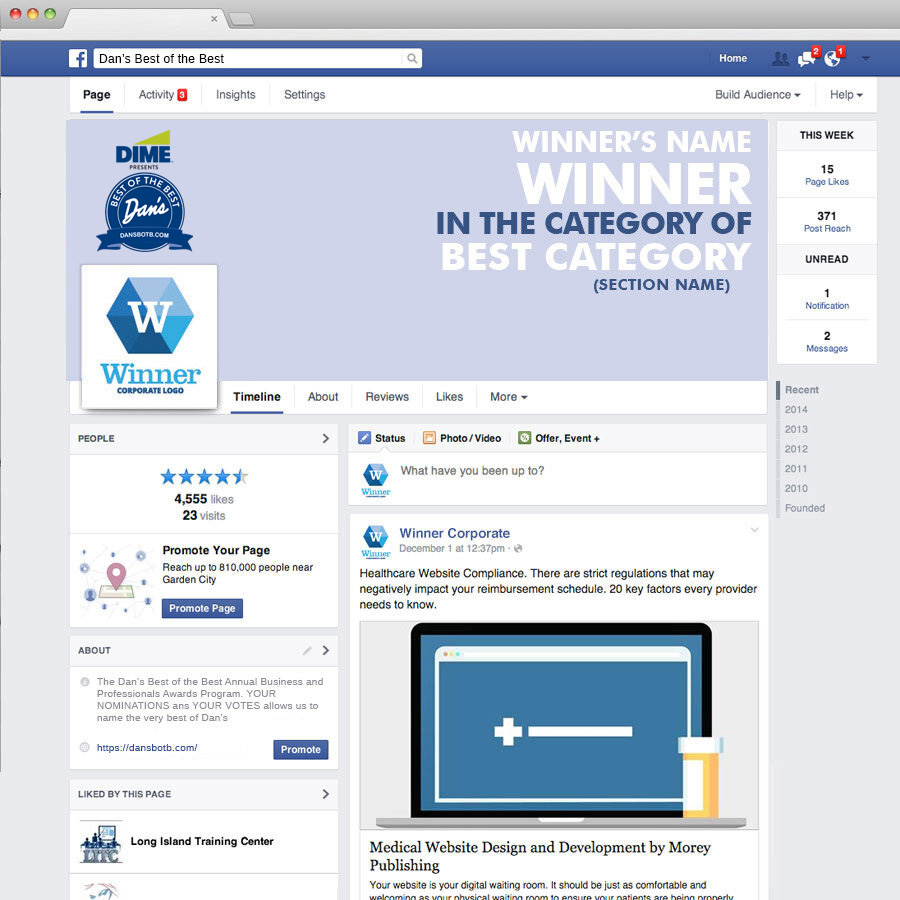The width and height of the screenshot is (900, 900).
Task: Click the Facebook logo icon
Action: (x=78, y=58)
